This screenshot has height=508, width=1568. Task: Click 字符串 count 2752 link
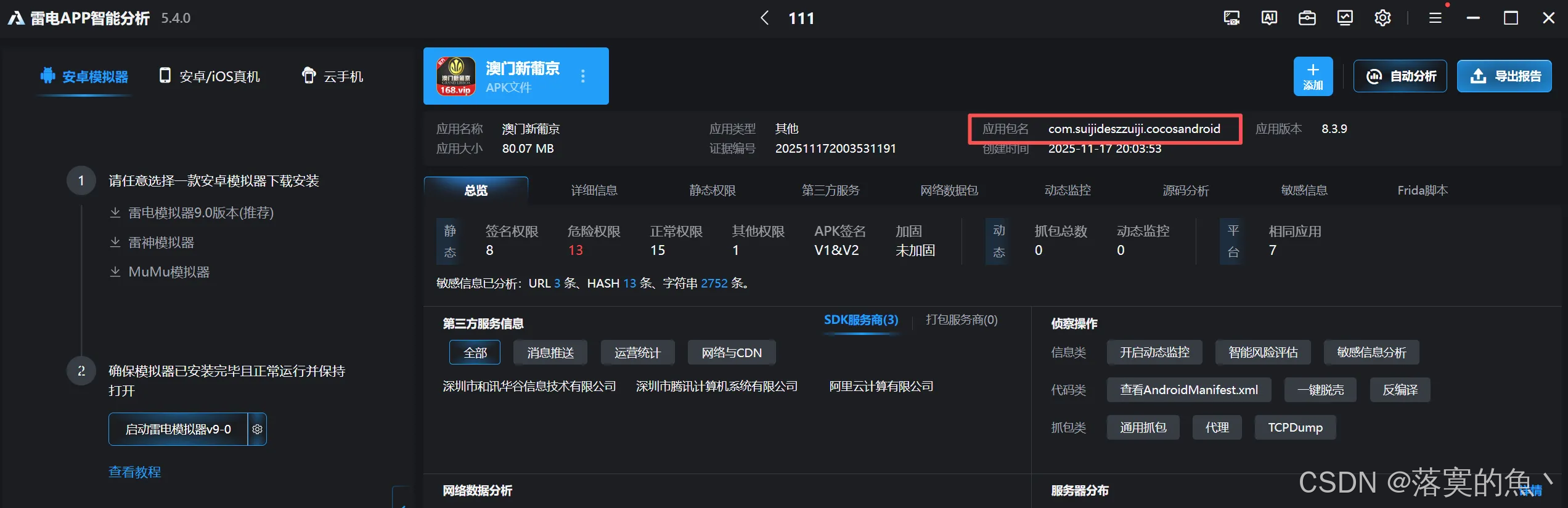[x=714, y=283]
